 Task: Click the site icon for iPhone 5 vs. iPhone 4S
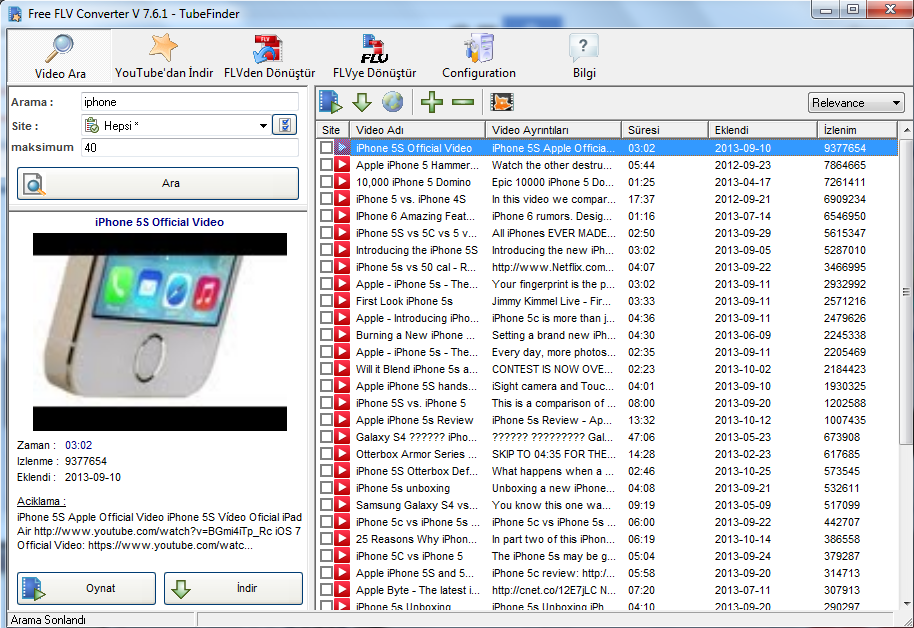[x=342, y=199]
